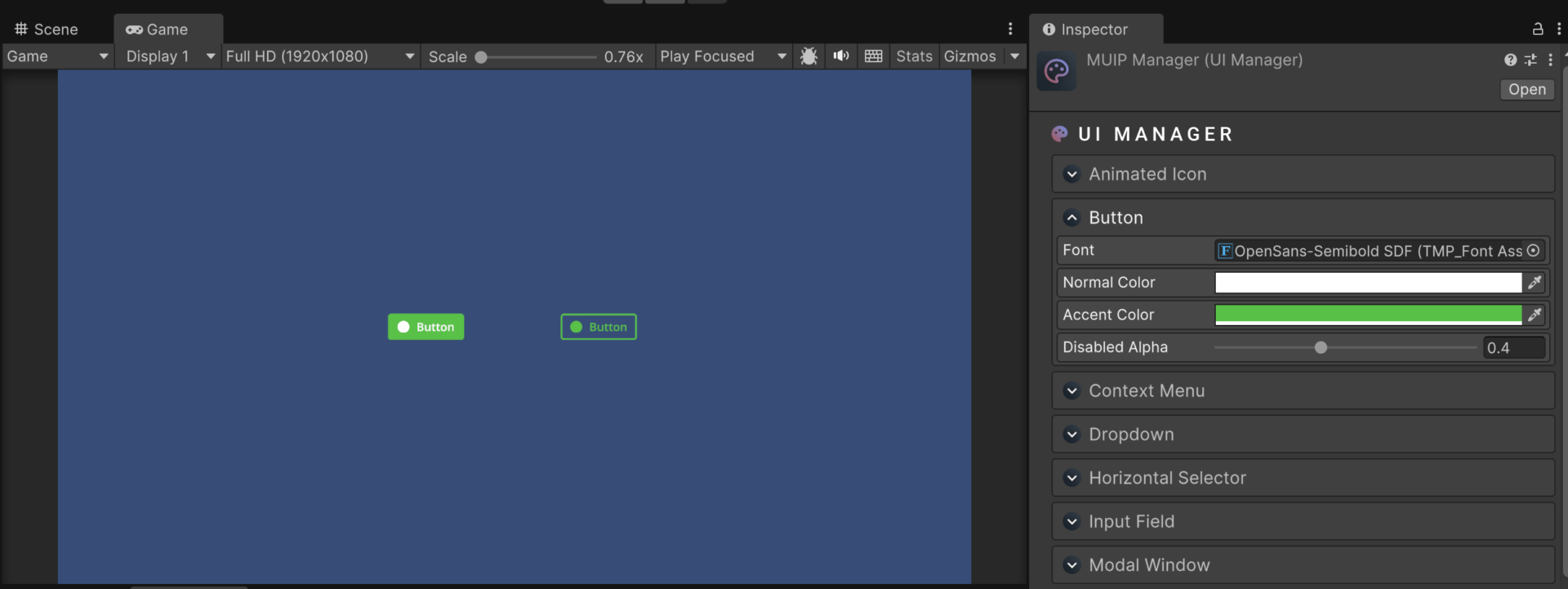This screenshot has height=589, width=1568.
Task: Click the small palette icon beside UI MANAGER
Action: pos(1060,134)
